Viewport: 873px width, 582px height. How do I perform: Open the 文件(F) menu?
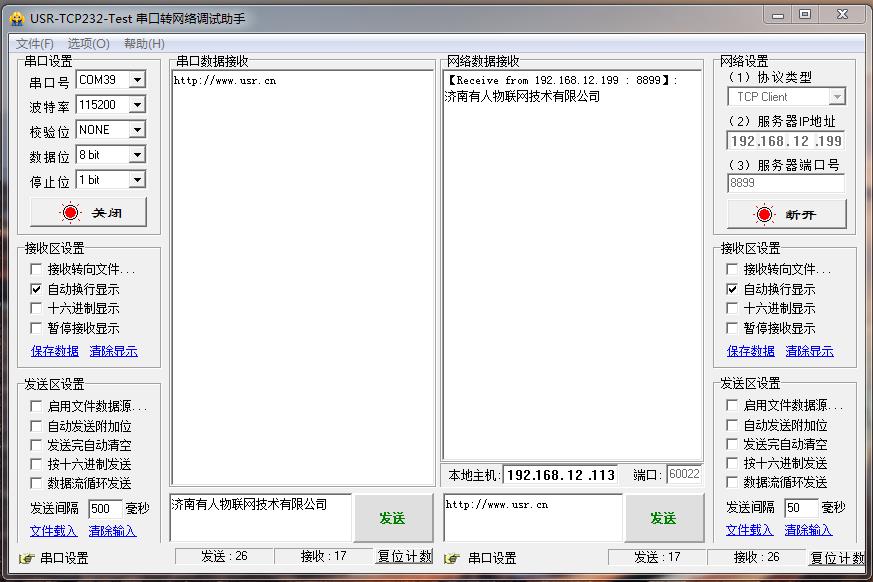pyautogui.click(x=35, y=44)
